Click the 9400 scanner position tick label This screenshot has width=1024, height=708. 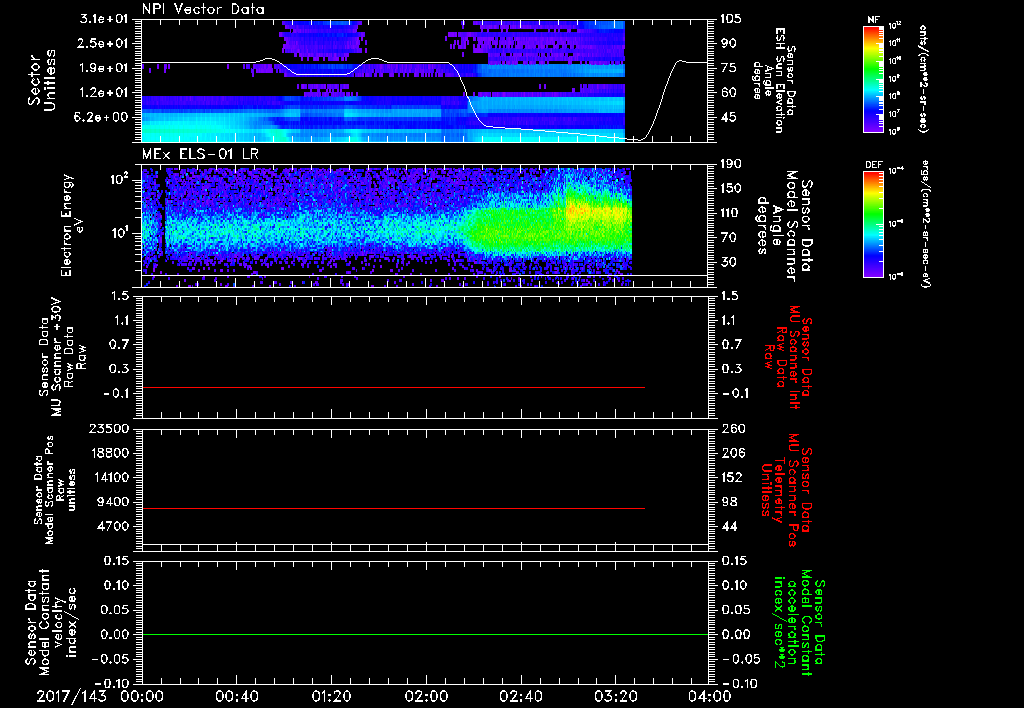114,502
